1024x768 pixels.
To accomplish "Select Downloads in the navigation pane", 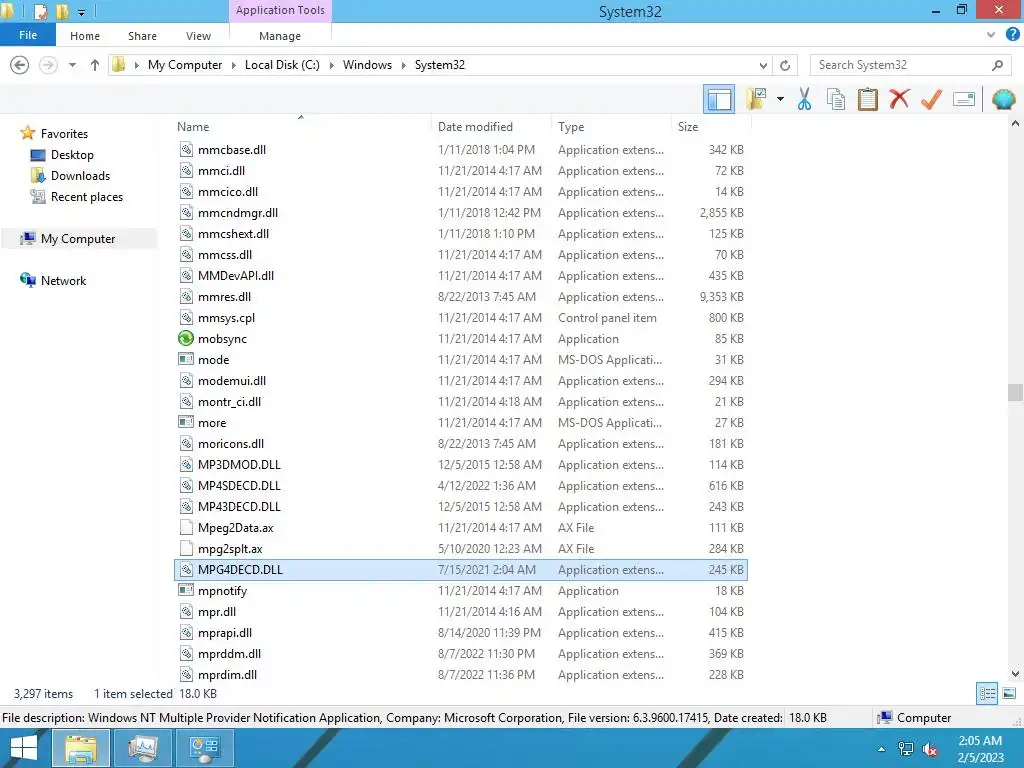I will pyautogui.click(x=80, y=176).
